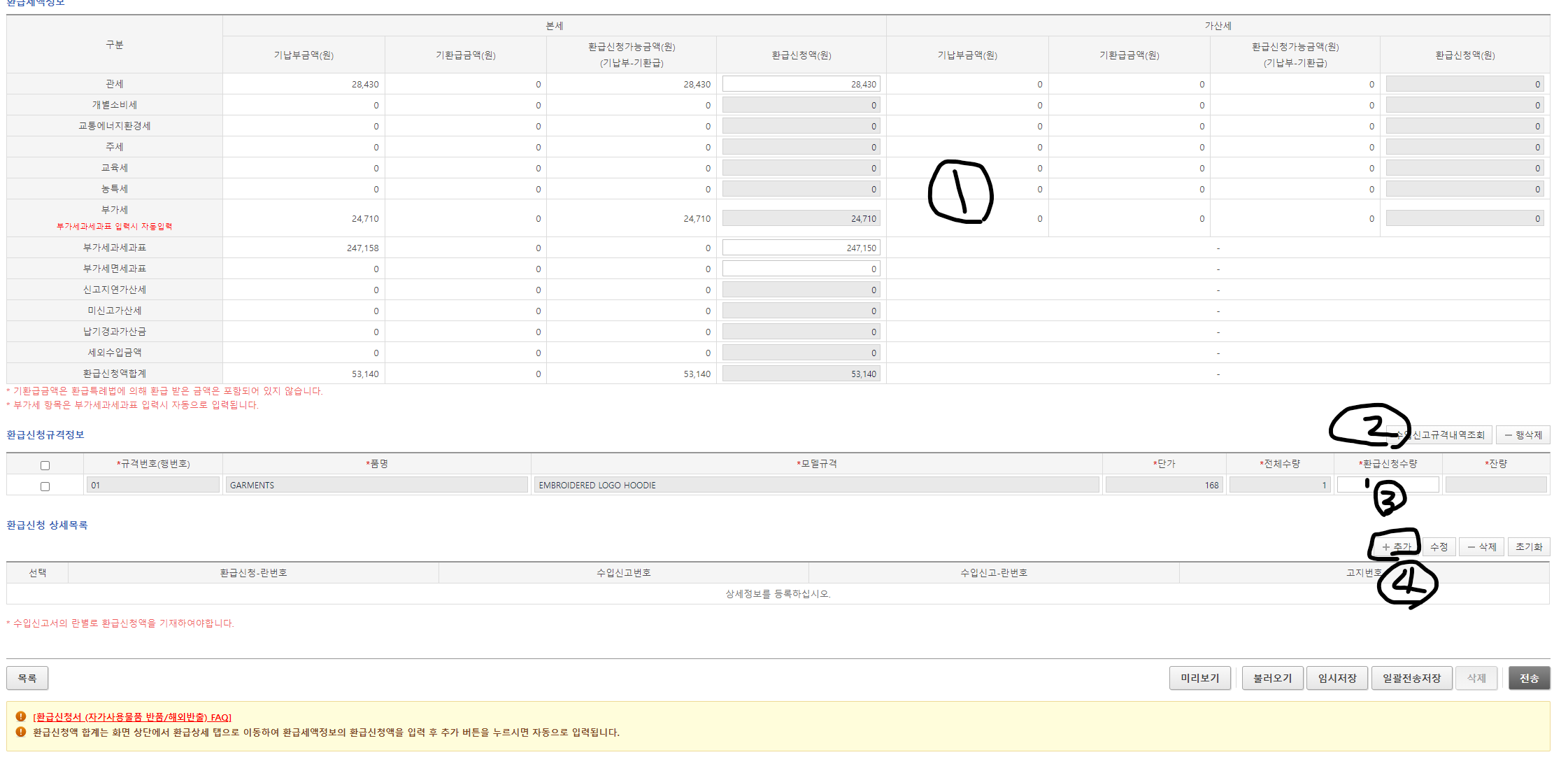Image resolution: width=1568 pixels, height=771 pixels.
Task: Click the 관세 환급신청액 input showing 28,430
Action: pyautogui.click(x=801, y=84)
